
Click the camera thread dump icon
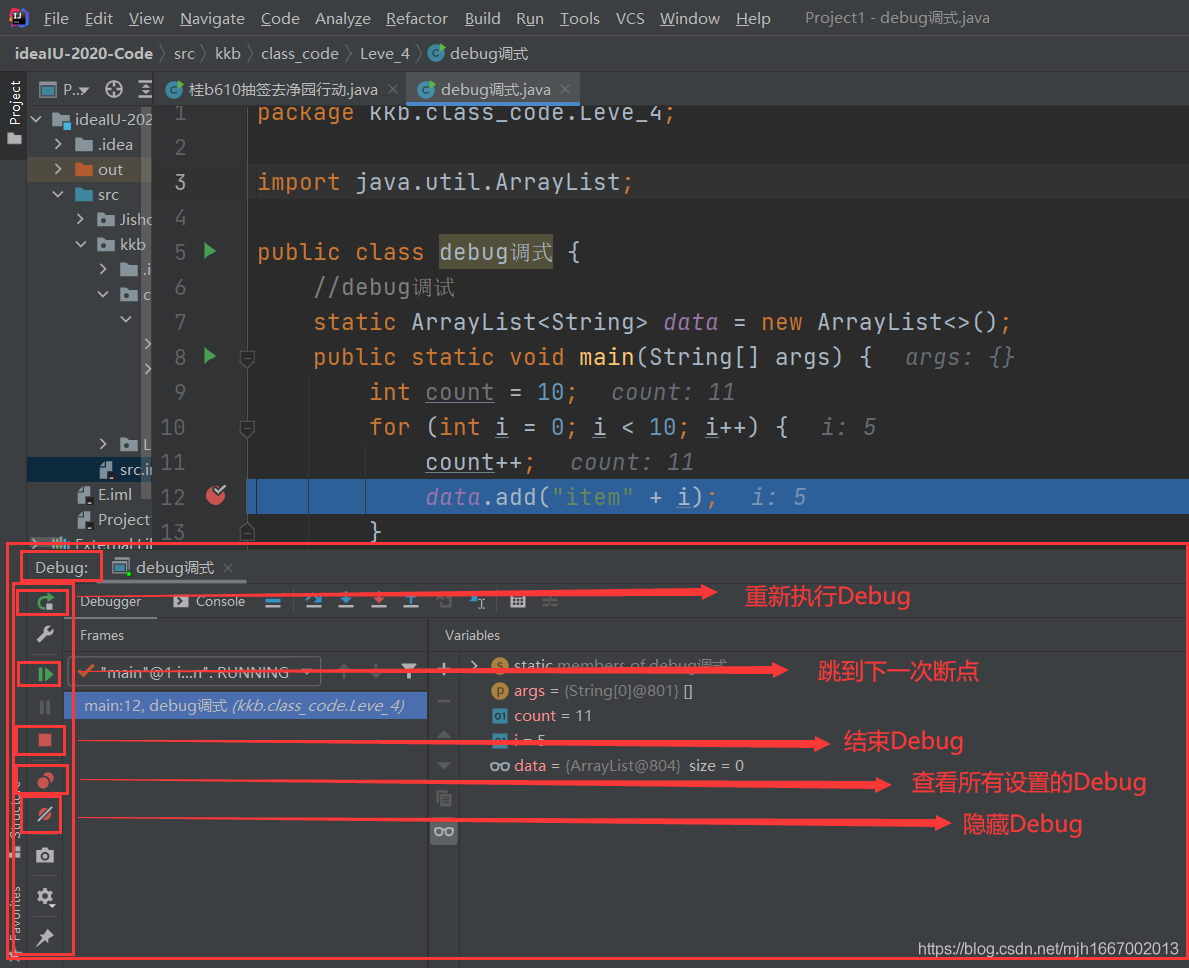tap(45, 855)
